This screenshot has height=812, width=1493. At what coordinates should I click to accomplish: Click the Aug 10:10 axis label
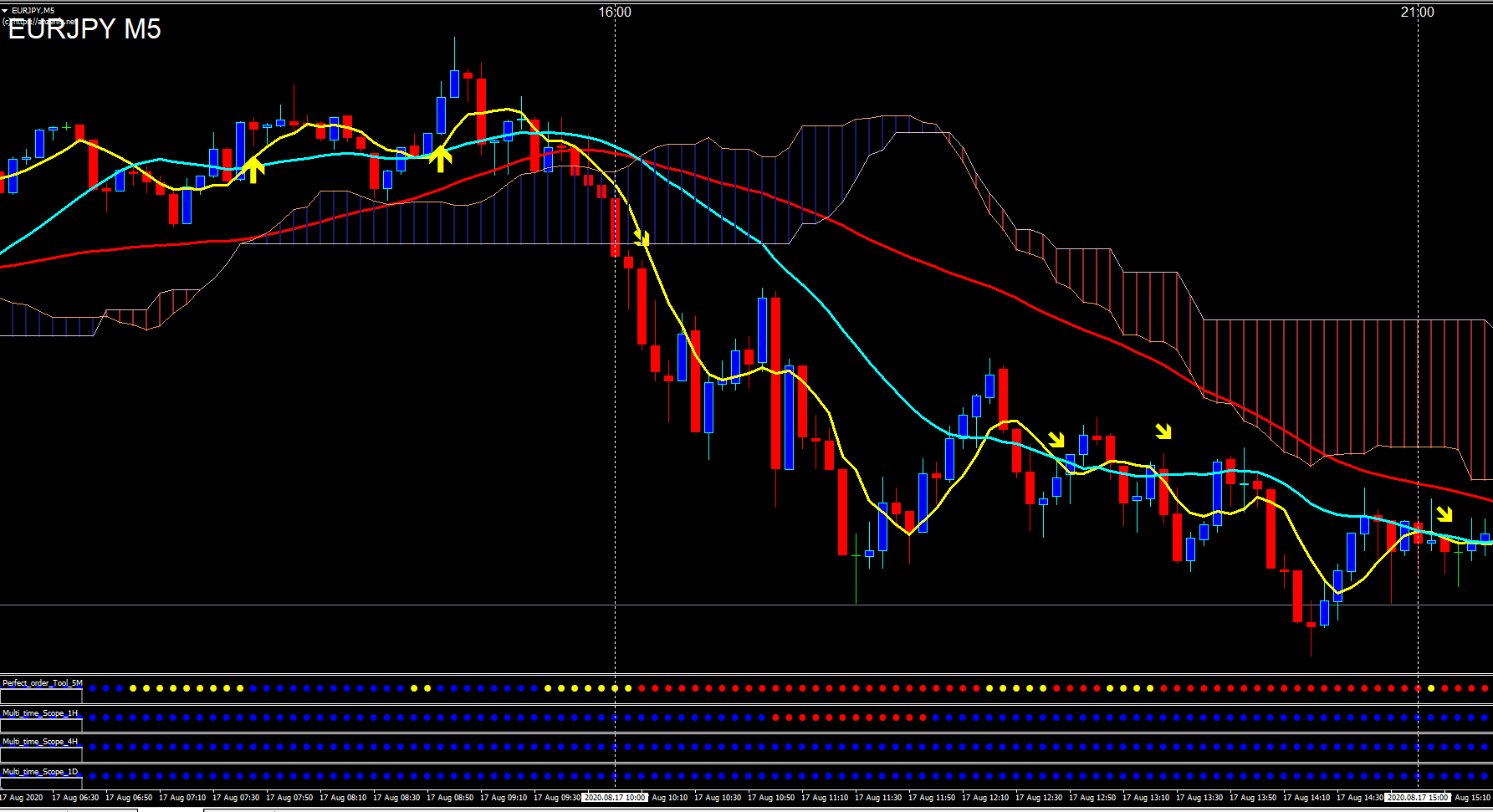pos(669,798)
